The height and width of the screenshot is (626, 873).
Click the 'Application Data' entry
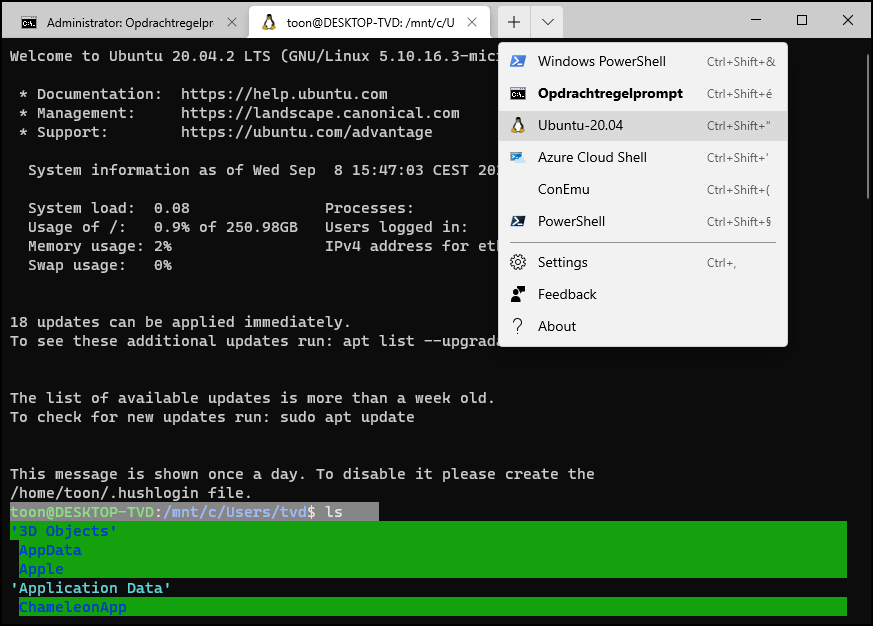[91, 588]
